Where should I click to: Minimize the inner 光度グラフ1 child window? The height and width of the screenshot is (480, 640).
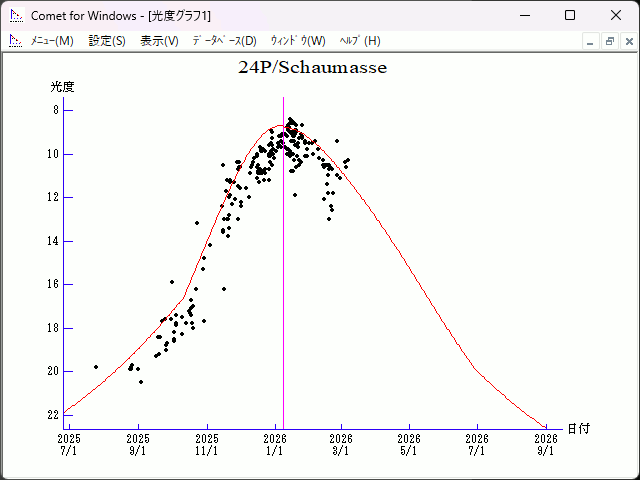pos(591,41)
